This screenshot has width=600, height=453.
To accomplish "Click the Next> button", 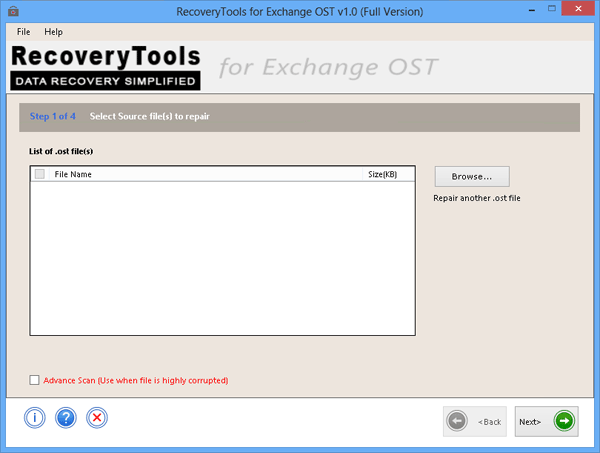I will [x=546, y=421].
